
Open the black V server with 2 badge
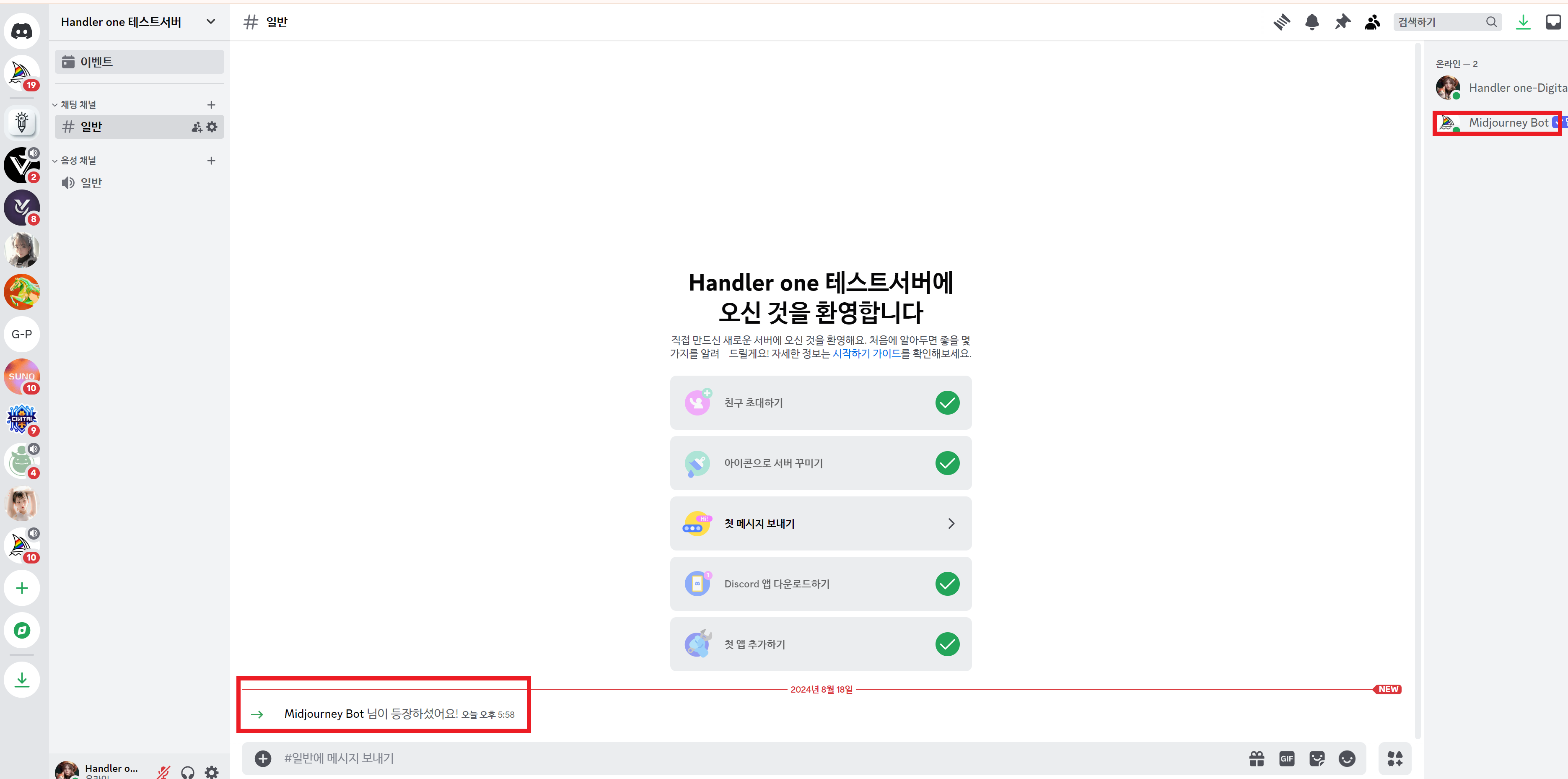22,165
